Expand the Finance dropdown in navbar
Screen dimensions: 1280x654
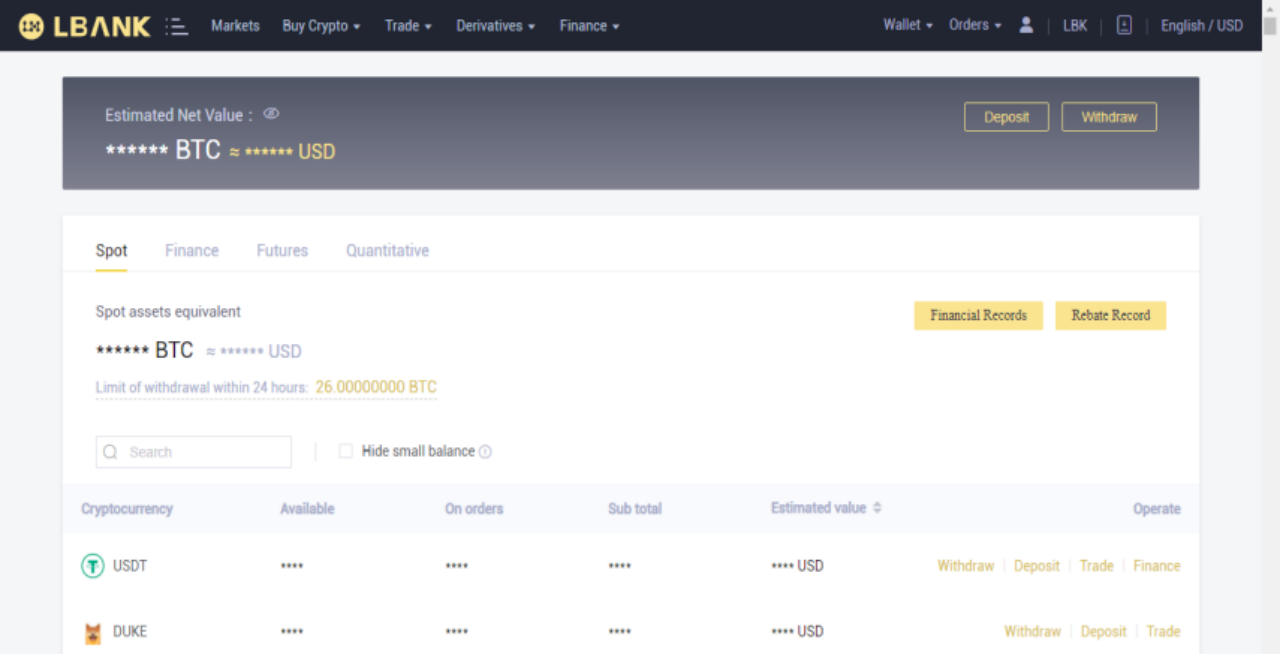(x=590, y=26)
